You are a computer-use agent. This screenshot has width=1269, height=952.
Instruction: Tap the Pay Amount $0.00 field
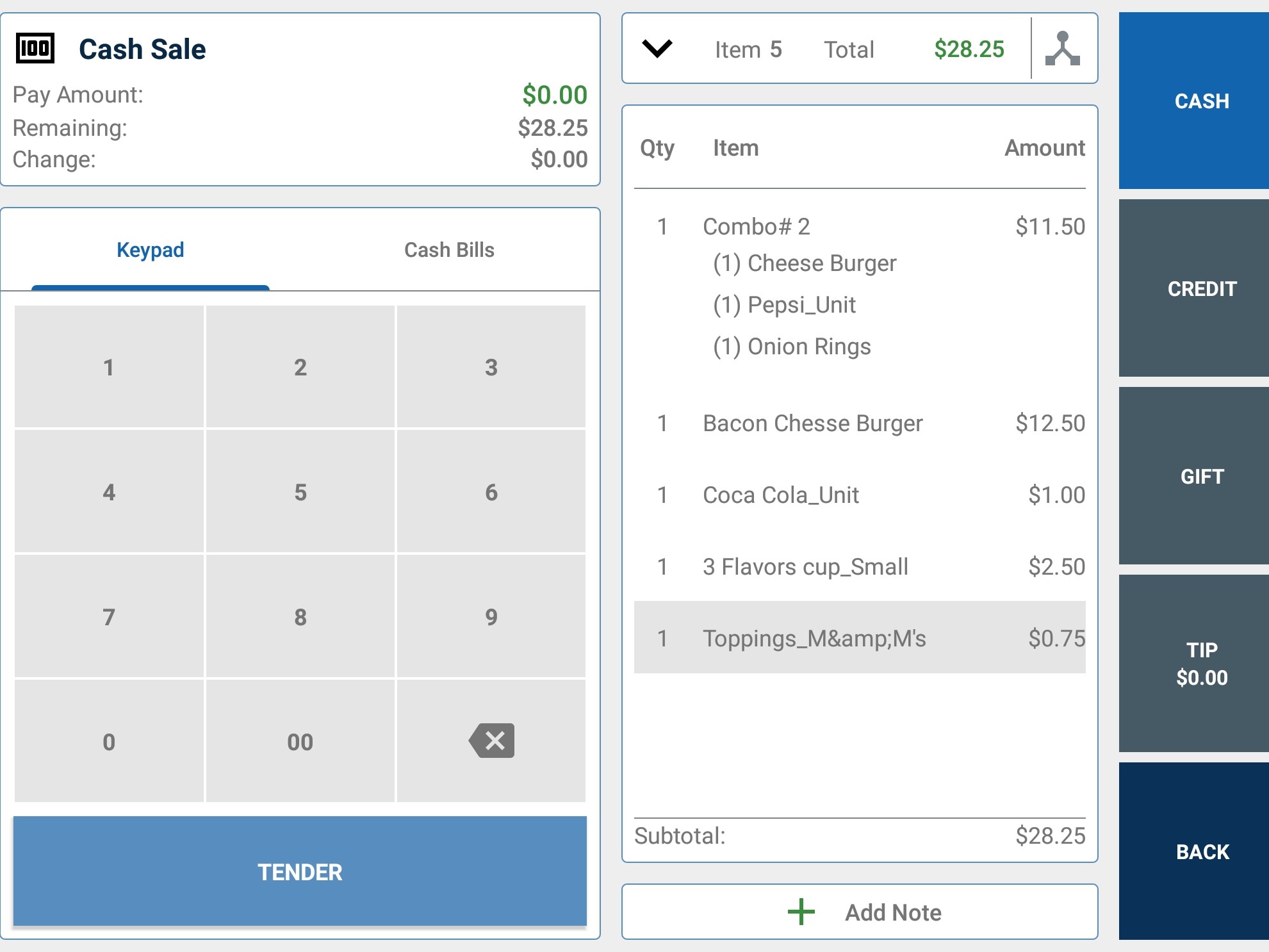coord(554,95)
